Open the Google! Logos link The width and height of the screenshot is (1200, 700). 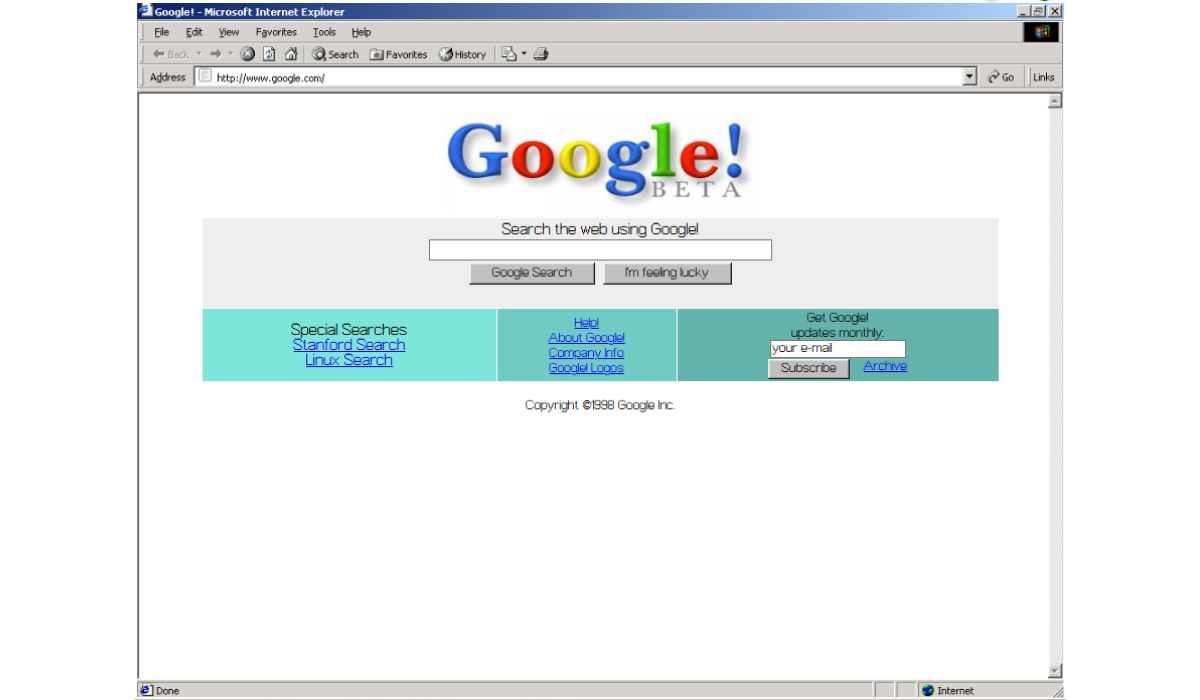coord(586,368)
